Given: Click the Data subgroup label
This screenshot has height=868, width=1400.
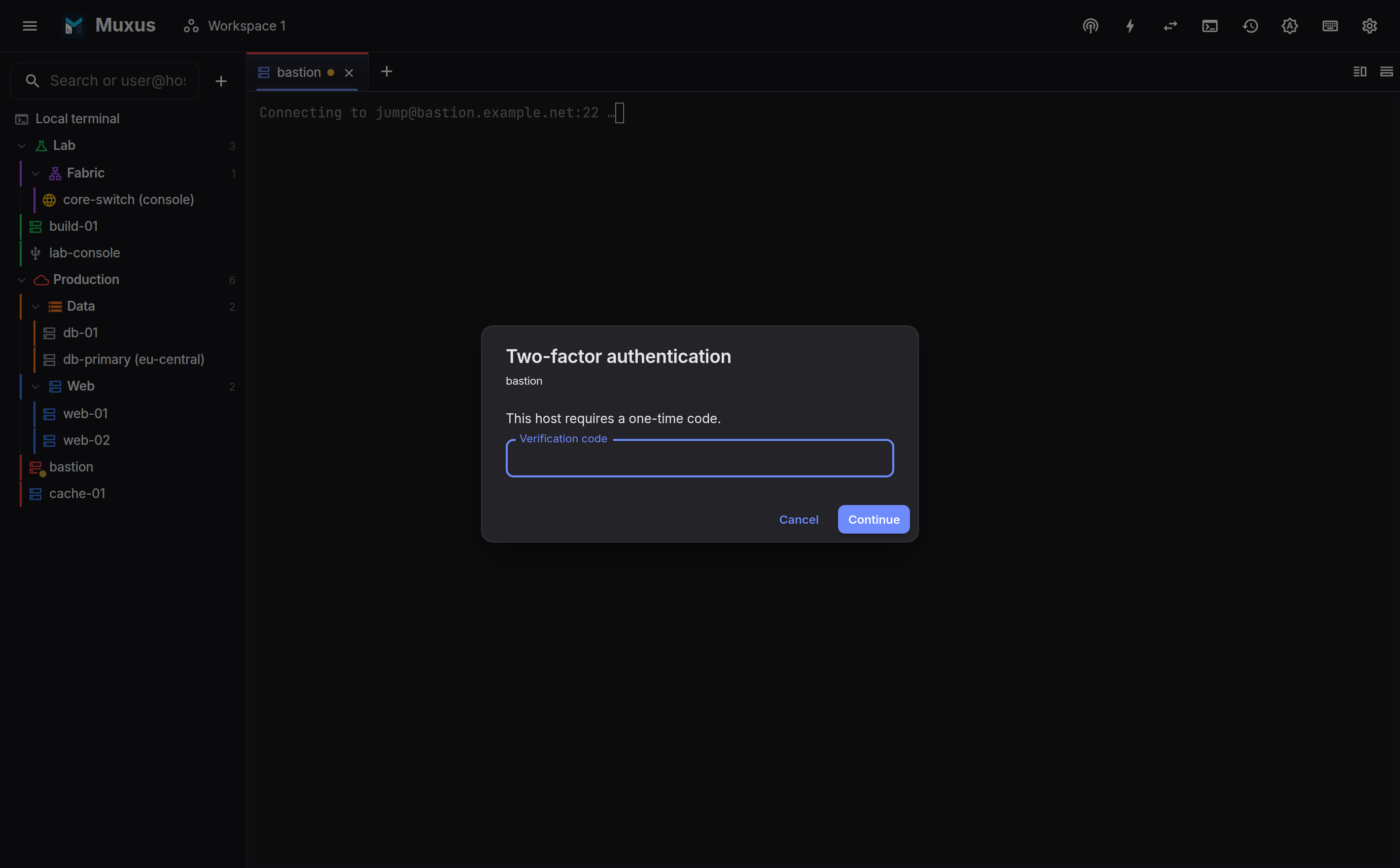Looking at the screenshot, I should (x=81, y=306).
